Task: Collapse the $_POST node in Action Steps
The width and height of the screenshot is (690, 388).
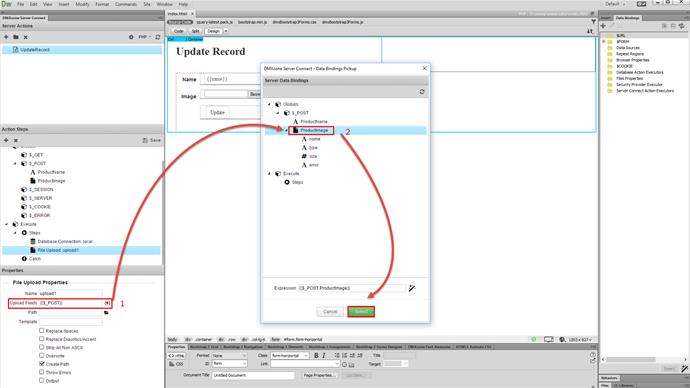Action: point(15,164)
